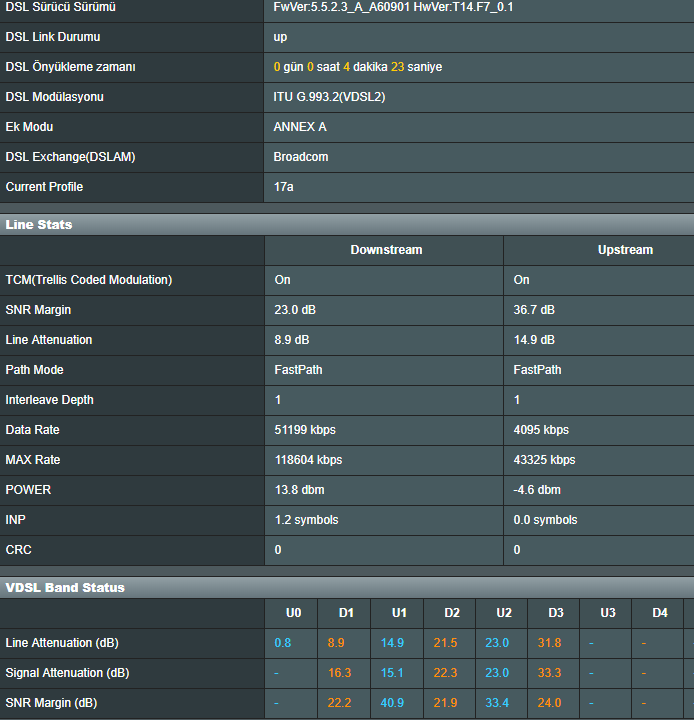Select the Downstream column header
Viewport: 694px width, 720px height.
pos(386,250)
